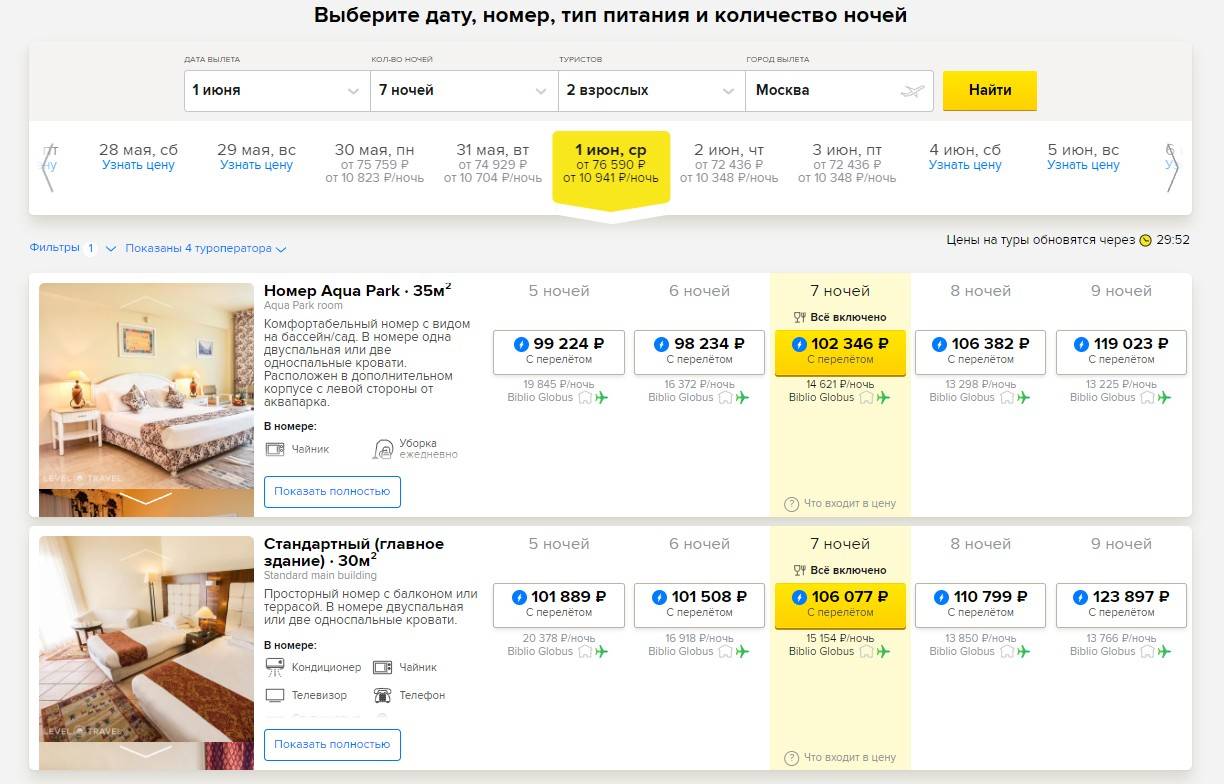Image resolution: width=1224 pixels, height=784 pixels.
Task: Click the airplane icon in departure city field
Action: click(x=912, y=91)
